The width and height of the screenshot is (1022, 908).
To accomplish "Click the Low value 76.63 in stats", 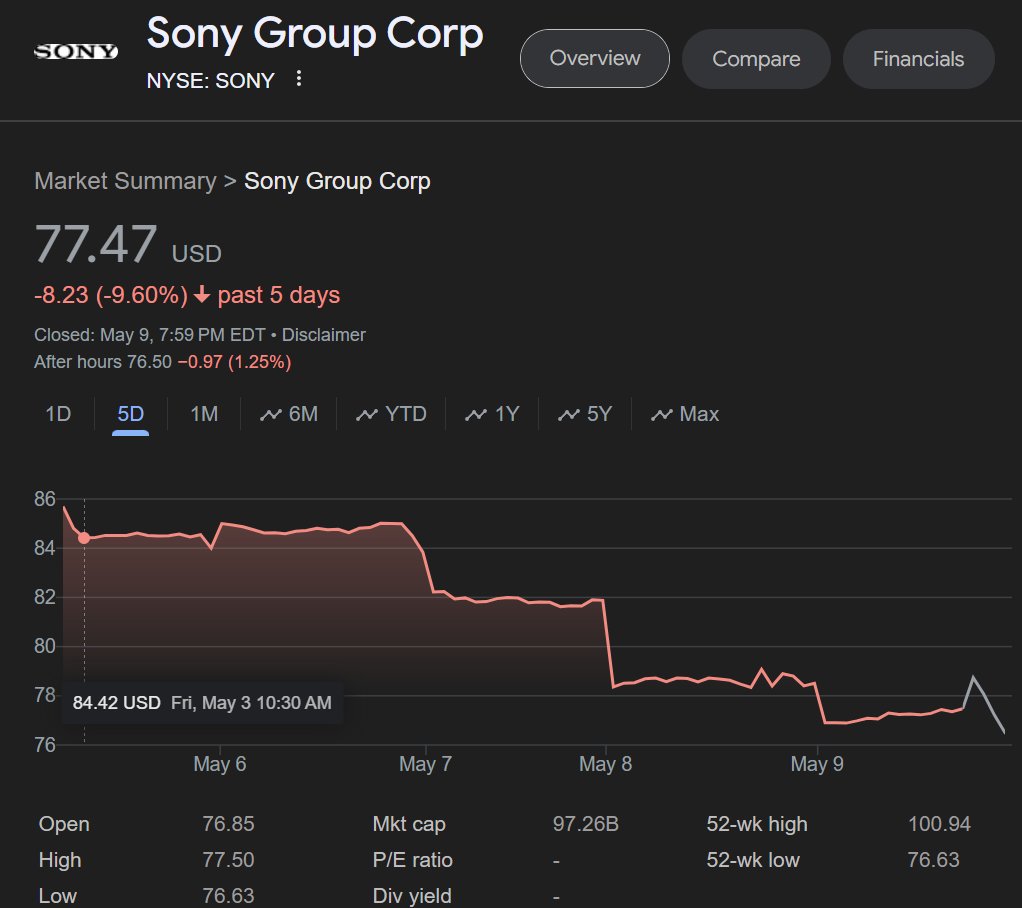I will pyautogui.click(x=228, y=896).
